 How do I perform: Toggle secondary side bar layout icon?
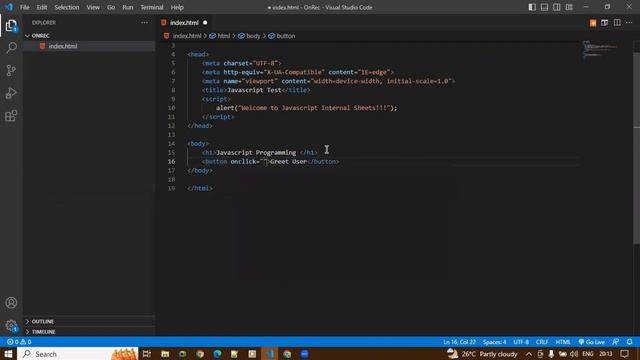tap(556, 7)
